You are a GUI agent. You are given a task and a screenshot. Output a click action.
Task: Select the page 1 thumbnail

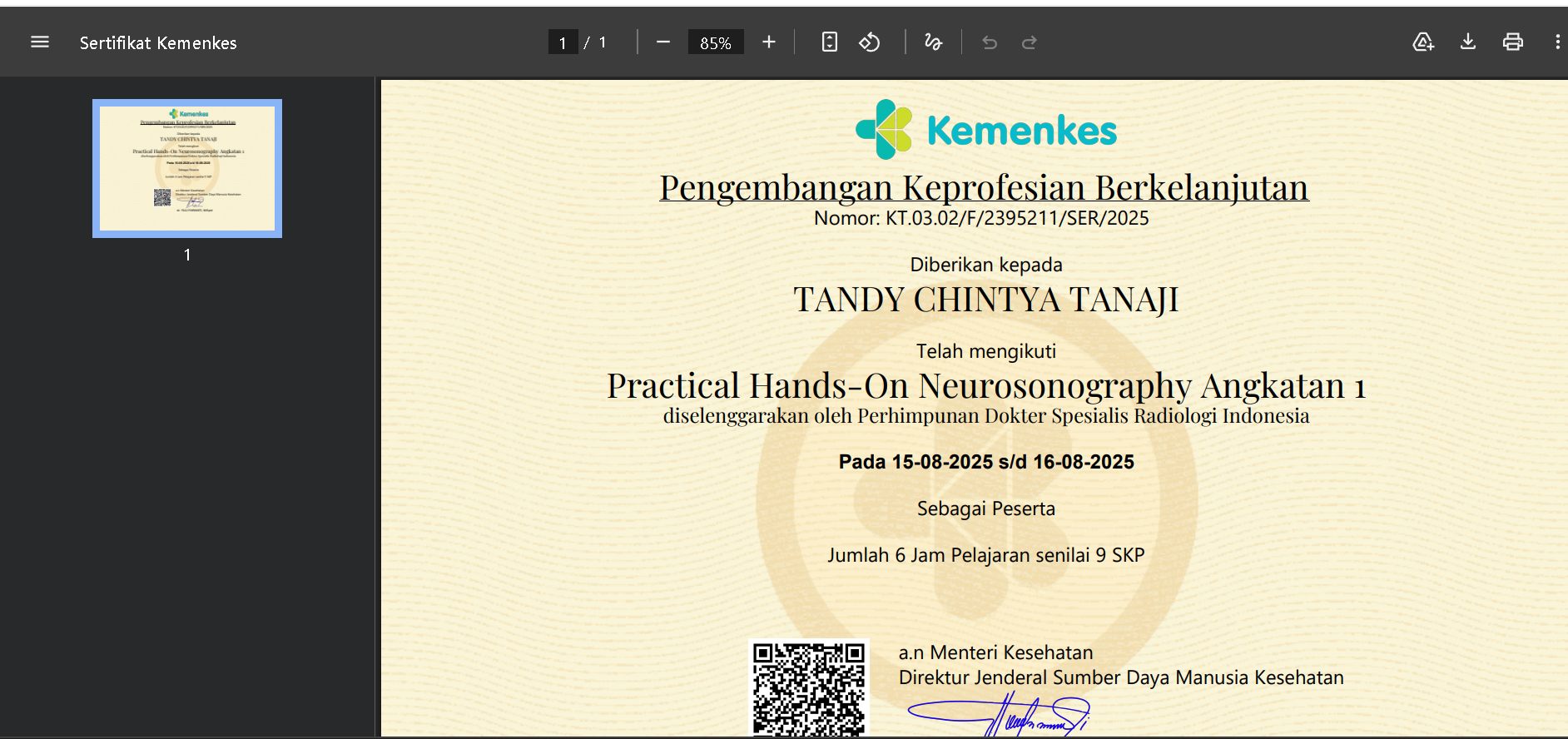click(187, 168)
